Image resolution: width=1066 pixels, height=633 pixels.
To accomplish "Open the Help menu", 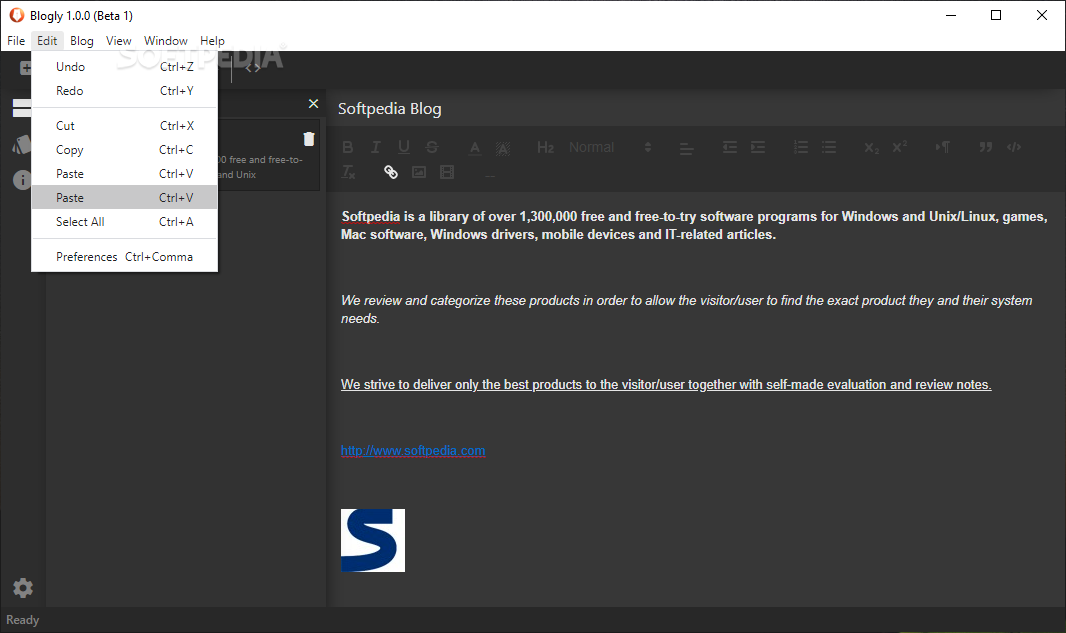I will [212, 41].
